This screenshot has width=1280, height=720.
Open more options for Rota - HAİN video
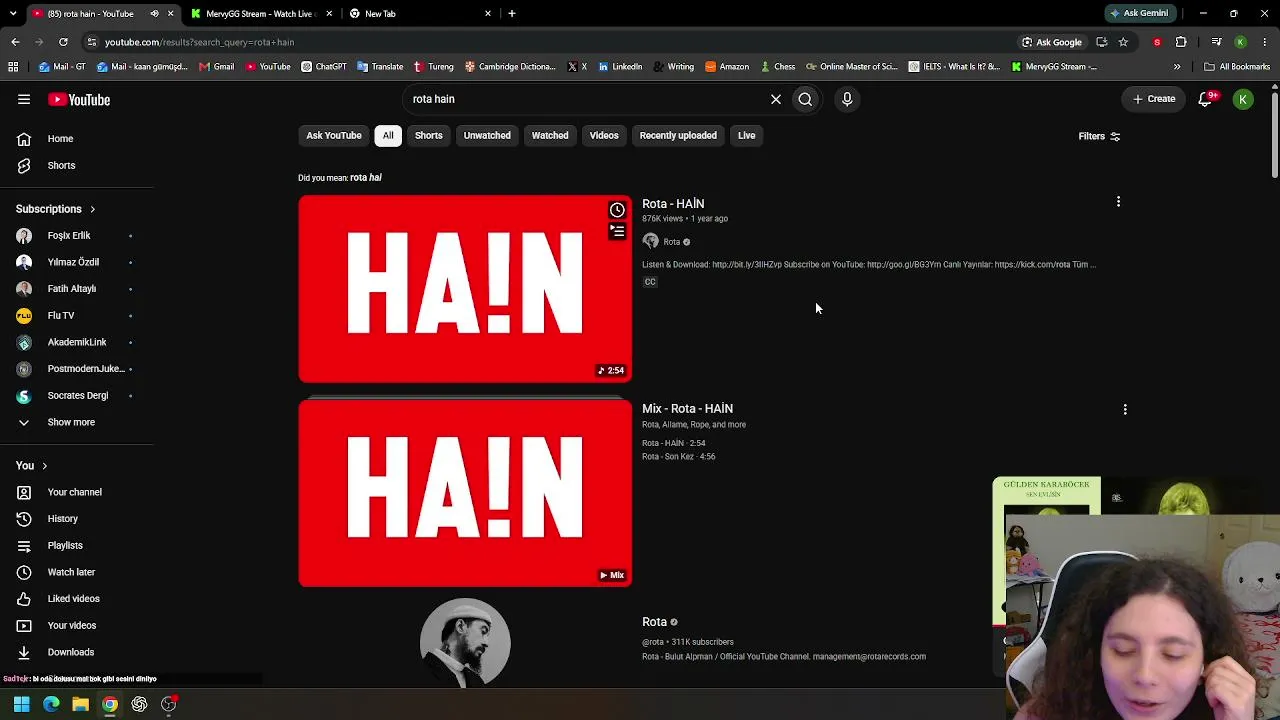pyautogui.click(x=1118, y=202)
